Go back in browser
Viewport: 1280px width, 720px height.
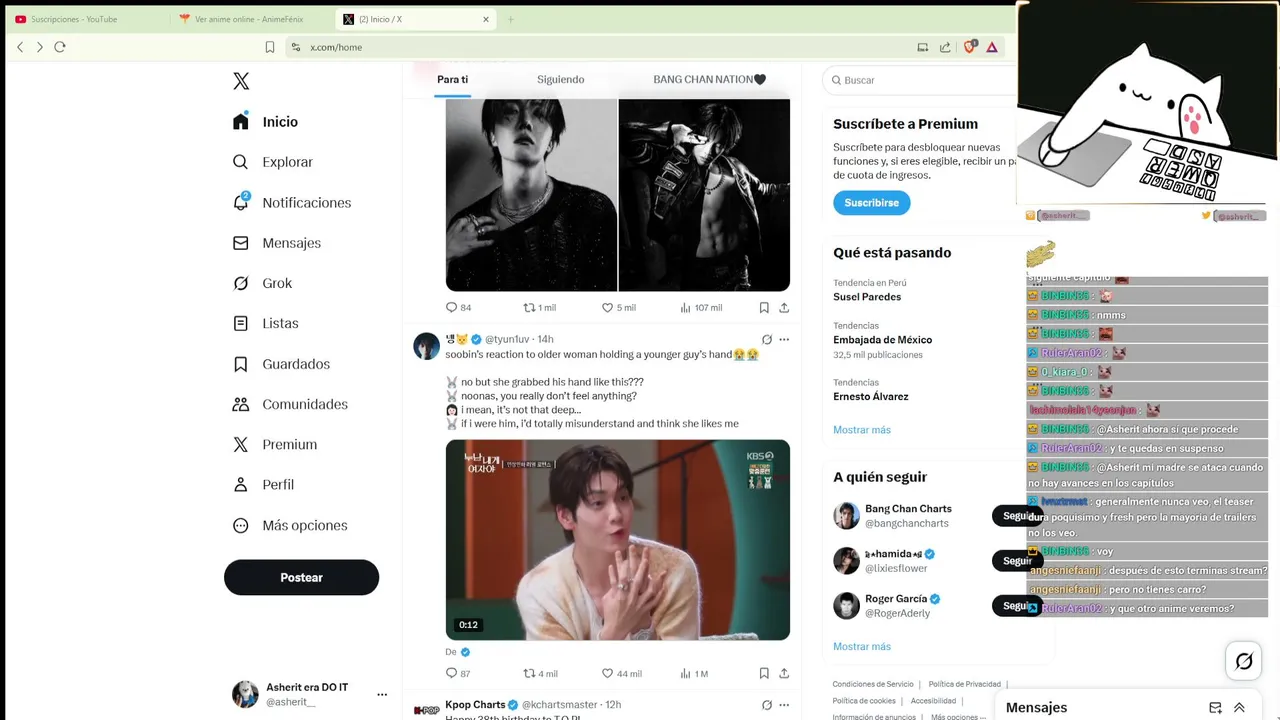[x=20, y=47]
